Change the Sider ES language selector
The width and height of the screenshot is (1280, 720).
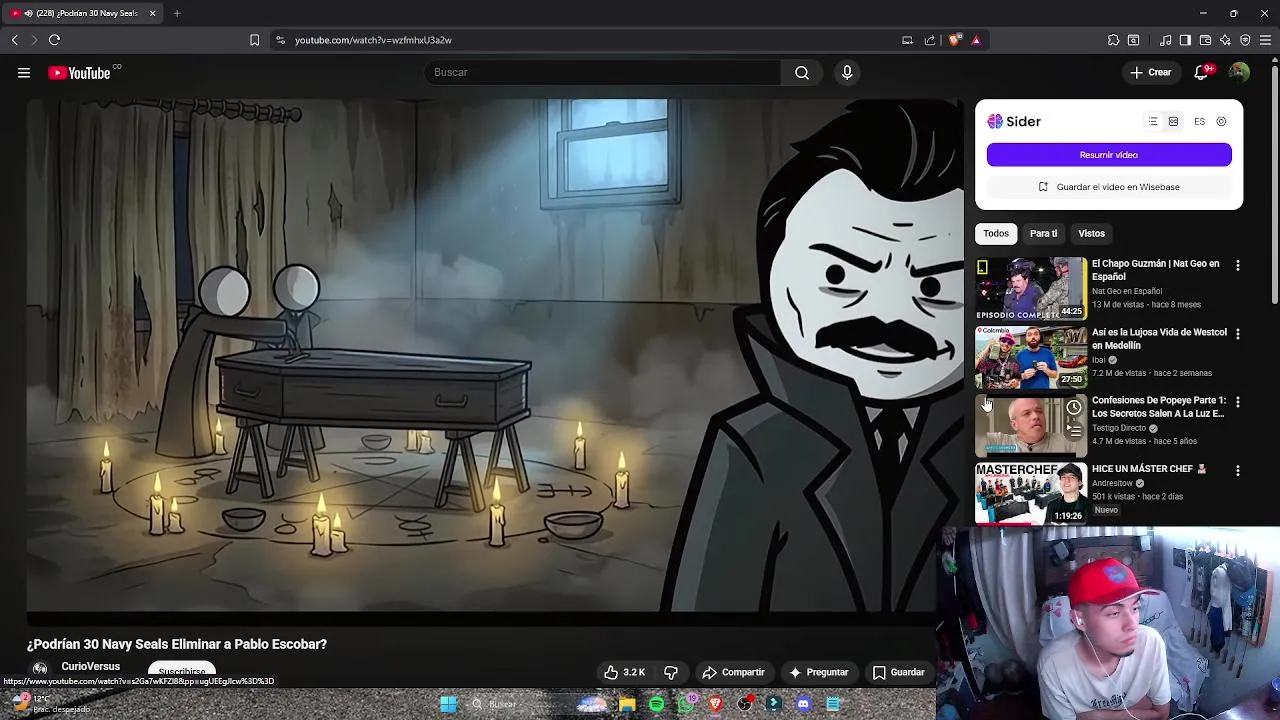click(1199, 121)
